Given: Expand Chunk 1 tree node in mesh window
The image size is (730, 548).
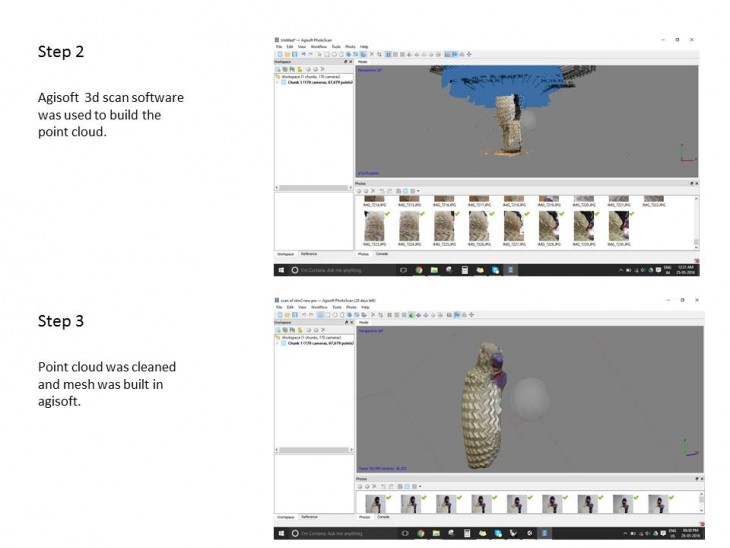Looking at the screenshot, I should point(279,343).
